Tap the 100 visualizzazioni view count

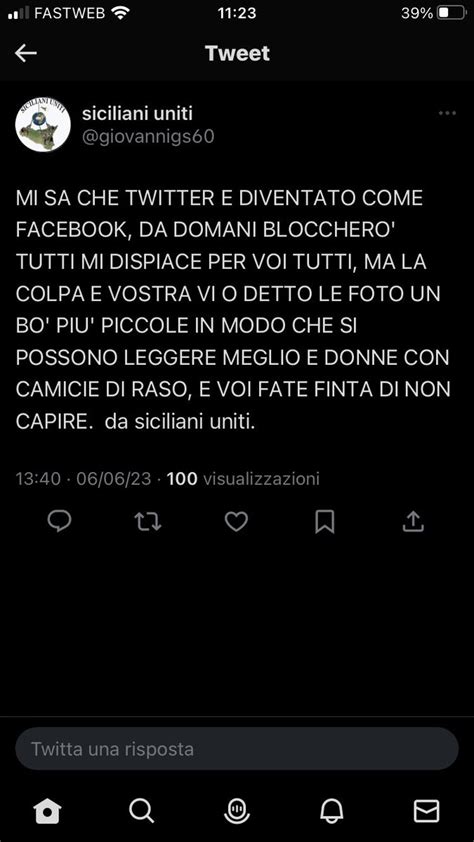point(243,478)
